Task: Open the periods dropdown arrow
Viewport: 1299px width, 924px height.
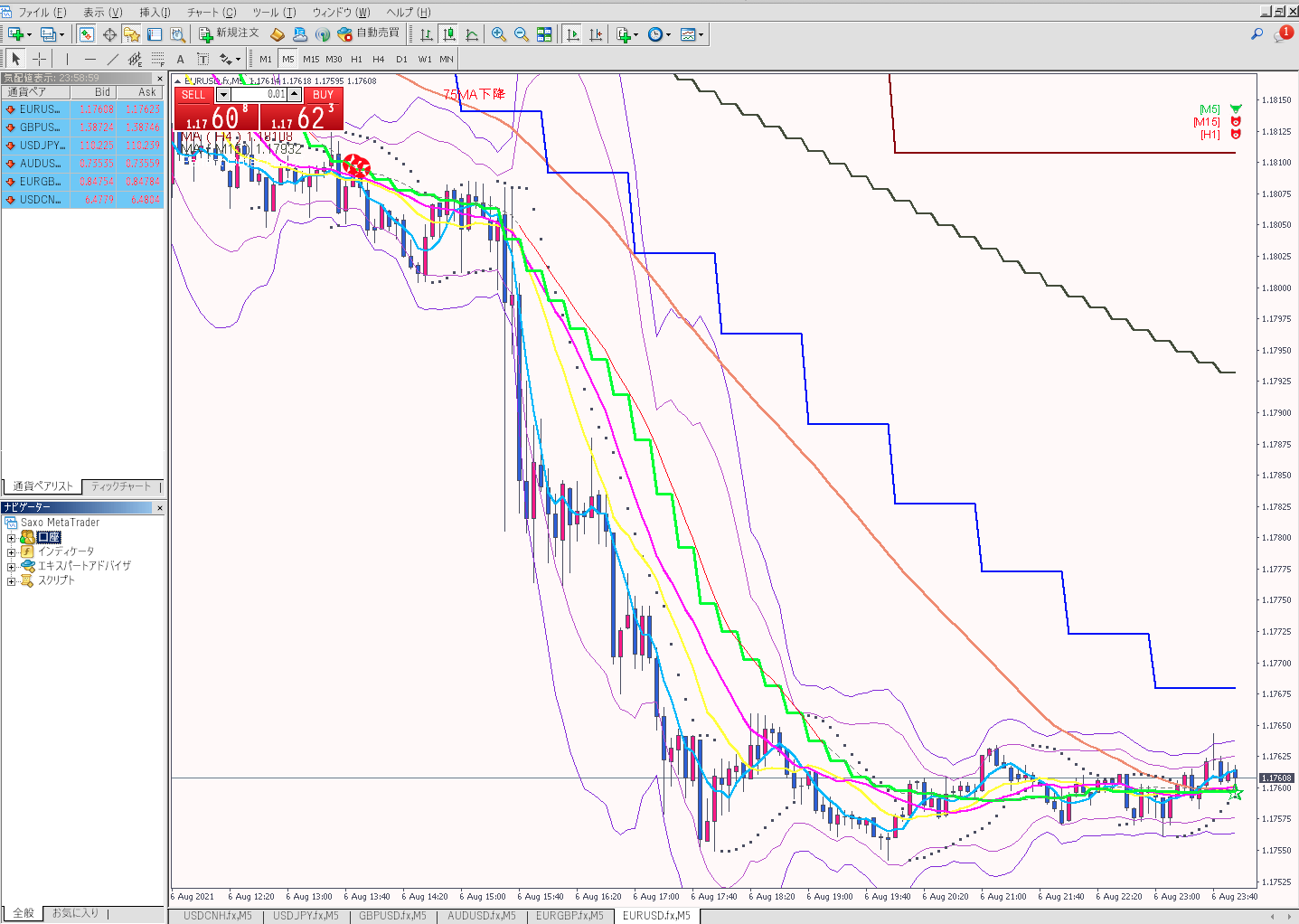Action: pyautogui.click(x=669, y=34)
